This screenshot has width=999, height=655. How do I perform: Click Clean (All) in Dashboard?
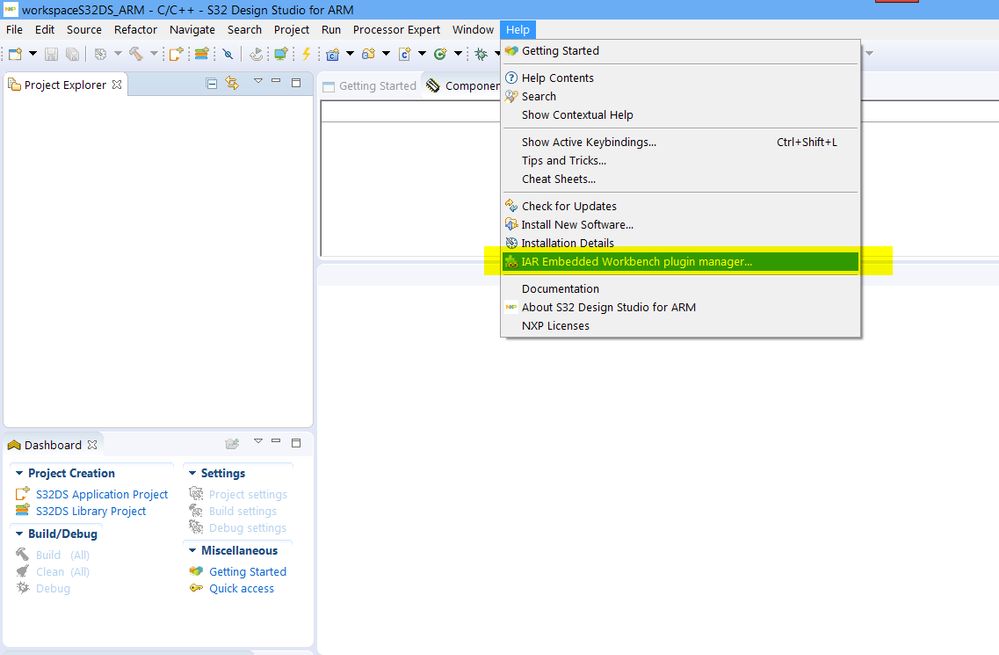coord(62,572)
